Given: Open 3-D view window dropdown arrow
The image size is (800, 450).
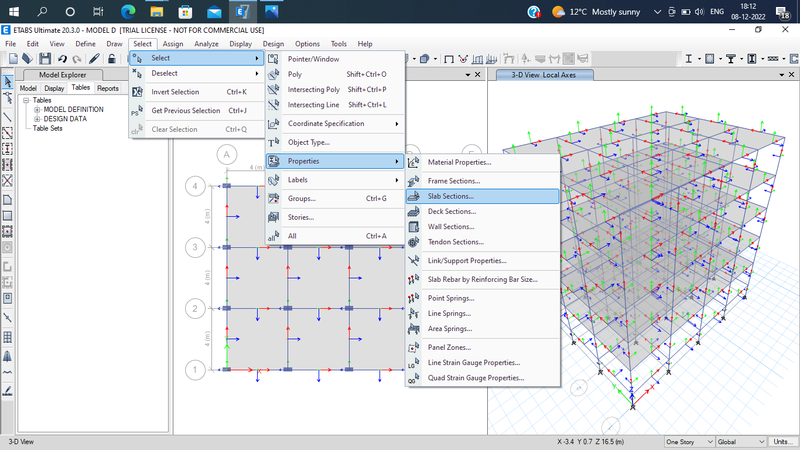Looking at the screenshot, I should coord(782,75).
